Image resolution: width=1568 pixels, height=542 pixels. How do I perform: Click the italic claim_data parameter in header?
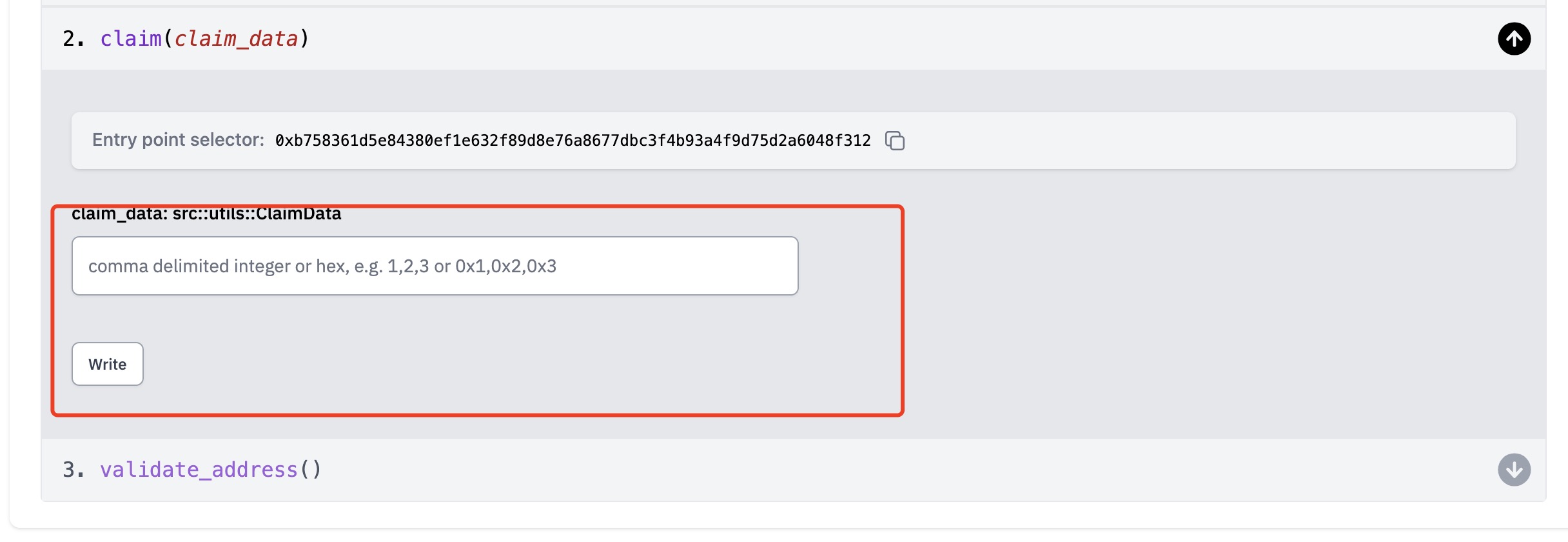pyautogui.click(x=236, y=39)
